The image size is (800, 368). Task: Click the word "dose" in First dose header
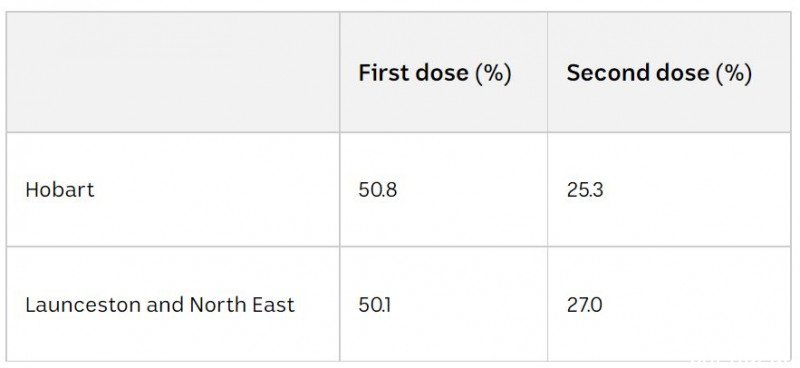(x=440, y=73)
